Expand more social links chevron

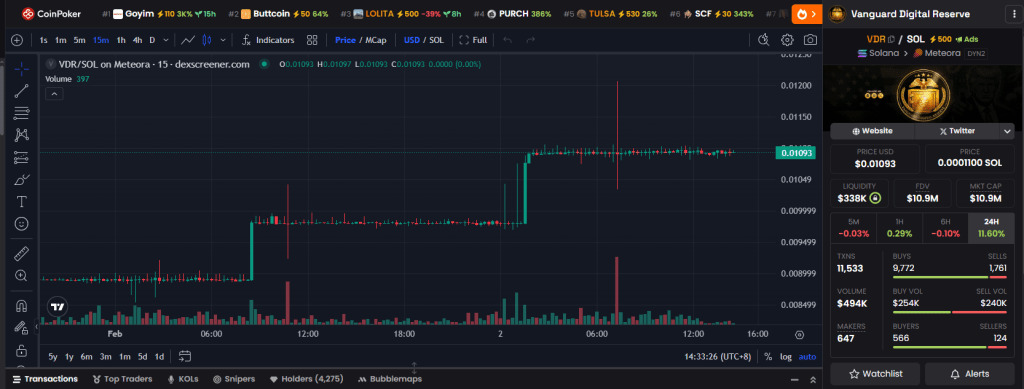[1007, 131]
